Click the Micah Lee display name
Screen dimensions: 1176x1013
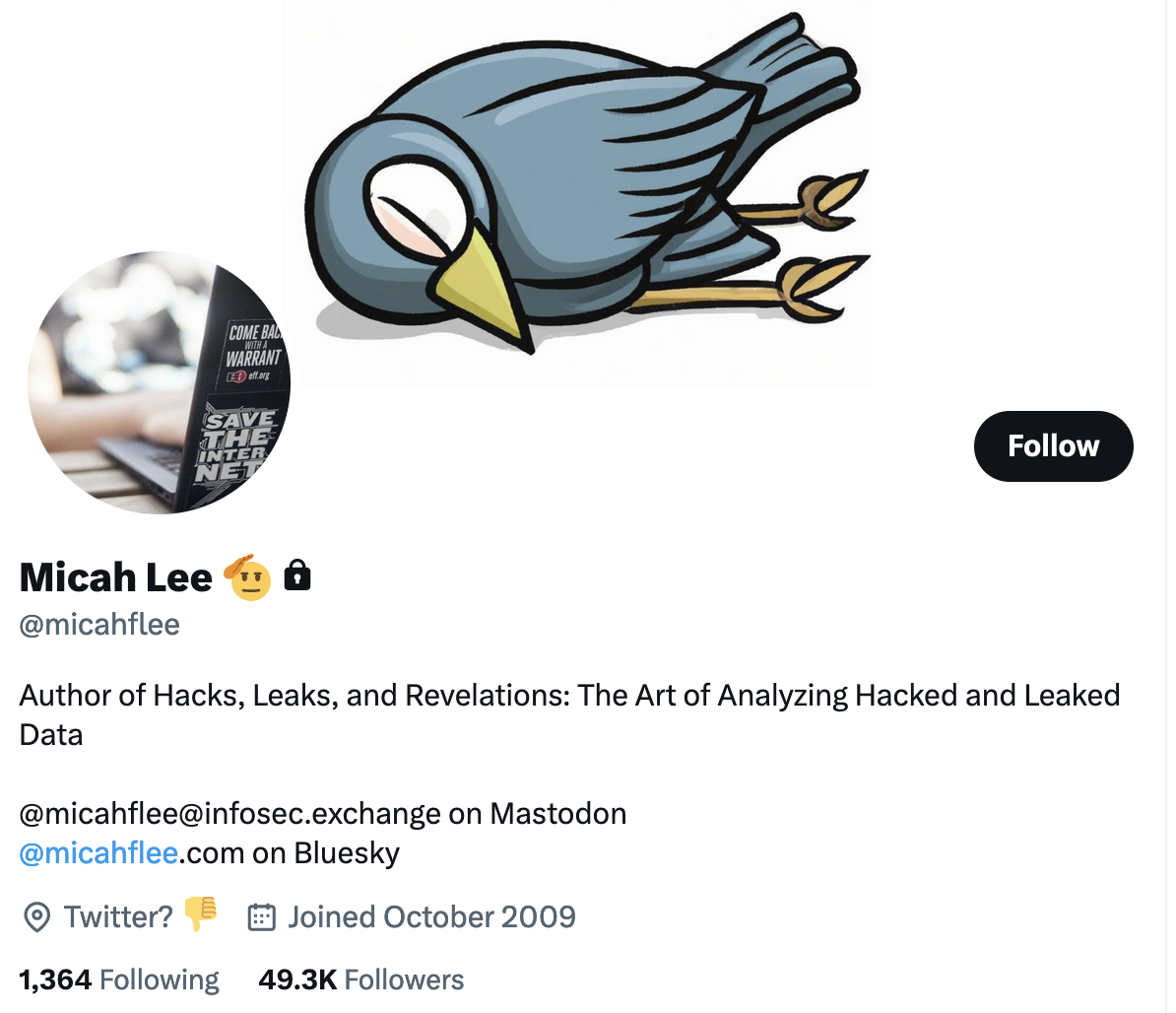(x=115, y=577)
